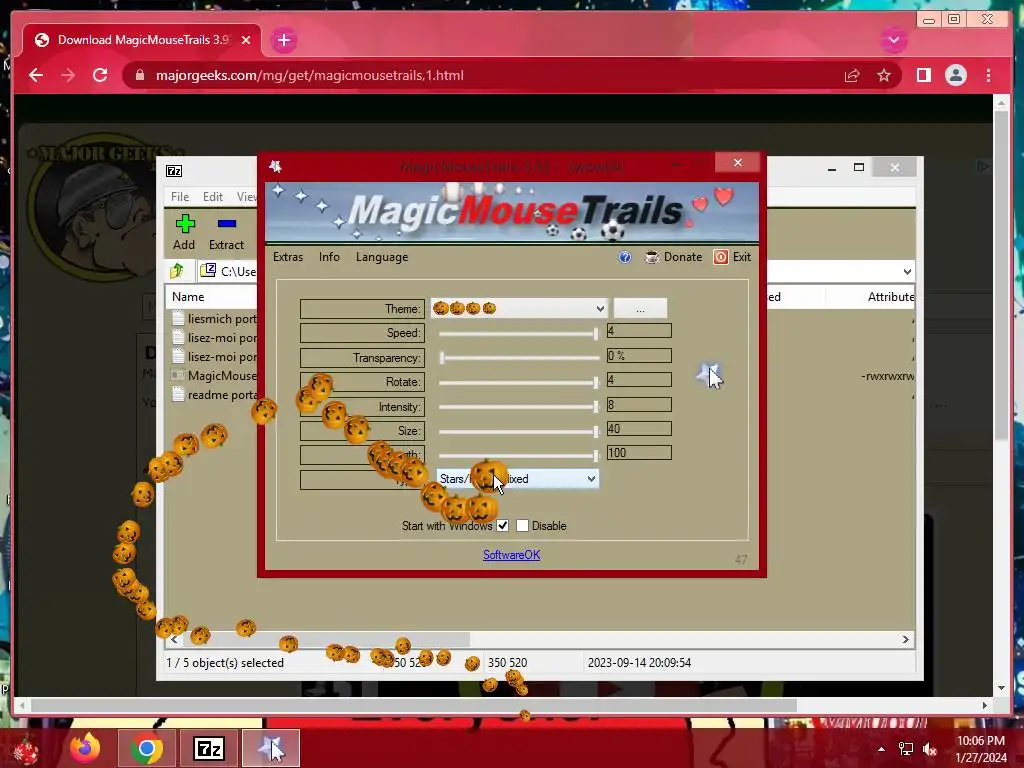Screen dimensions: 1024x768
Task: Click the Attributes column header in 7-Zip
Action: (890, 296)
